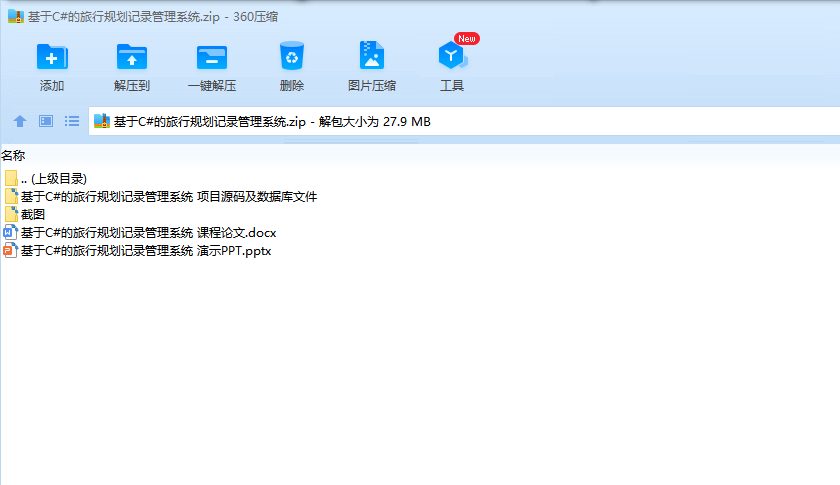Click the 删除 (Delete) trash icon
Image resolution: width=840 pixels, height=485 pixels.
click(292, 56)
